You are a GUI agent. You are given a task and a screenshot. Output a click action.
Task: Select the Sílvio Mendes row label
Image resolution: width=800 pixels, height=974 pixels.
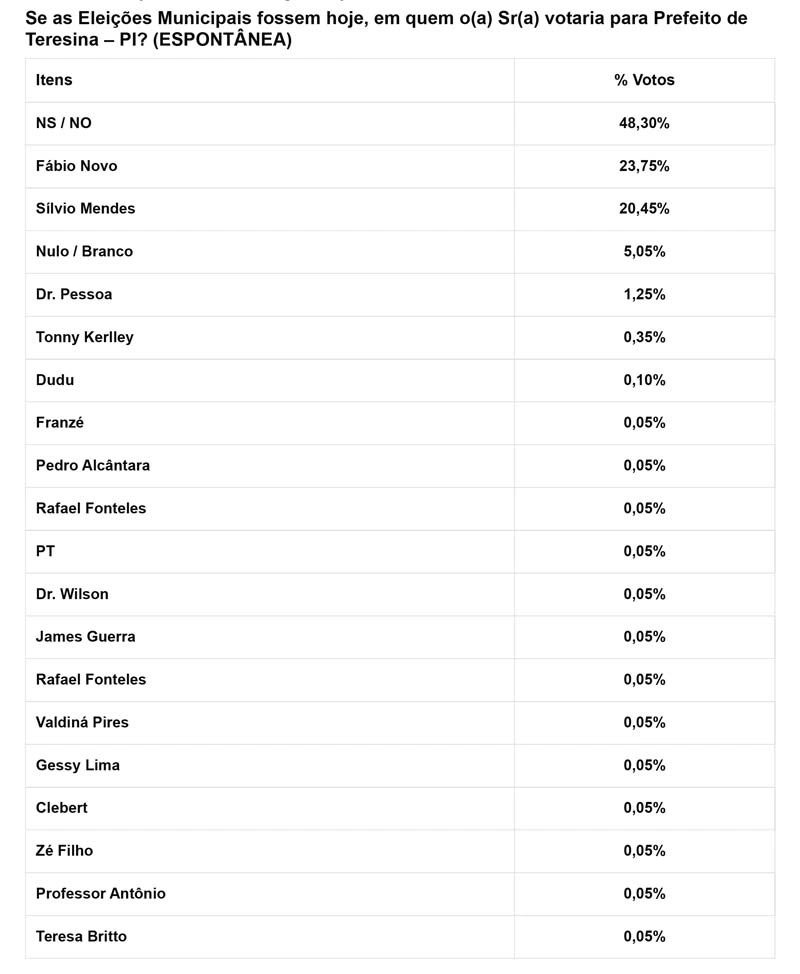[x=85, y=209]
